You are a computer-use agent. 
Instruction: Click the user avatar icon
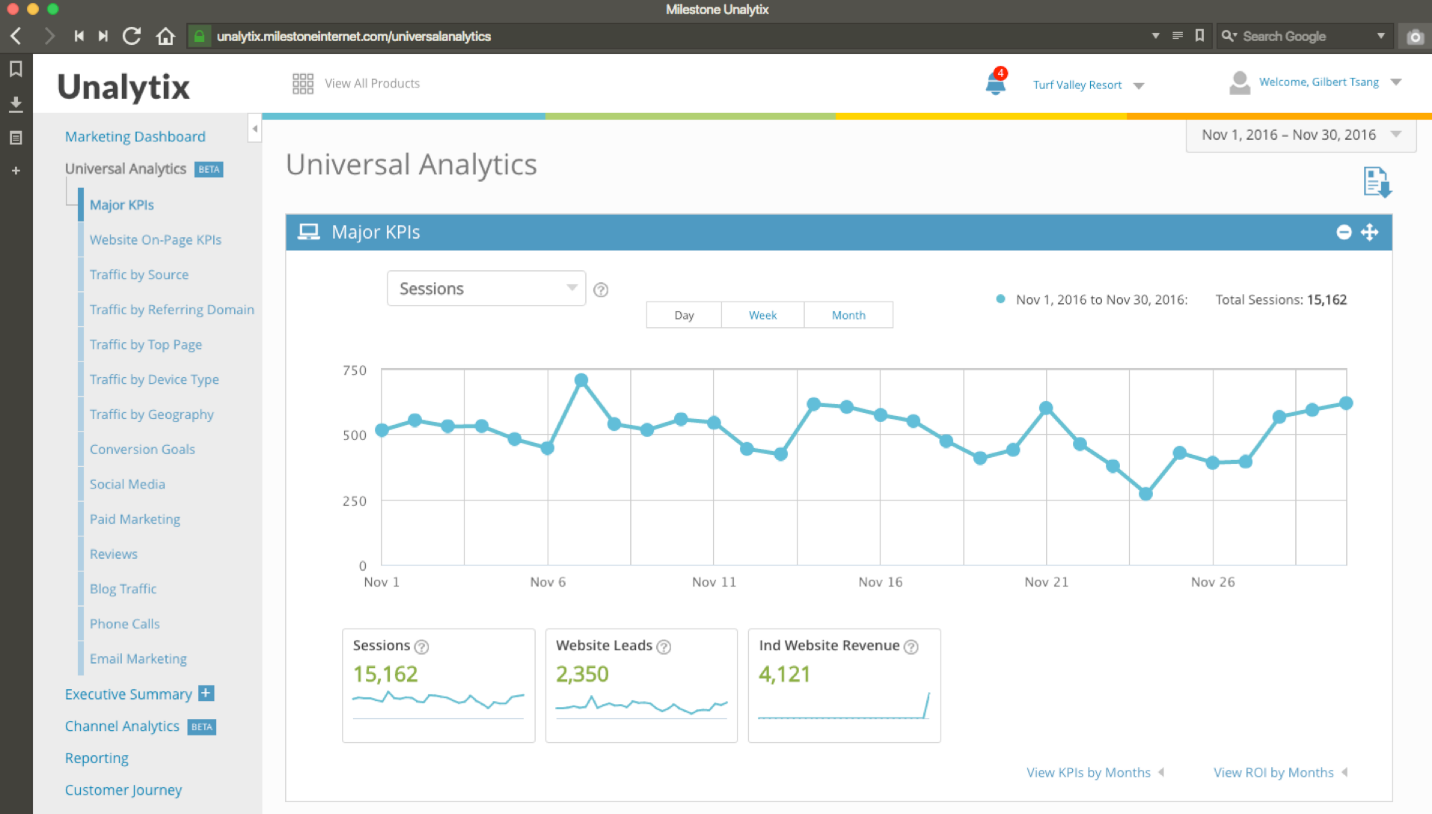1240,83
